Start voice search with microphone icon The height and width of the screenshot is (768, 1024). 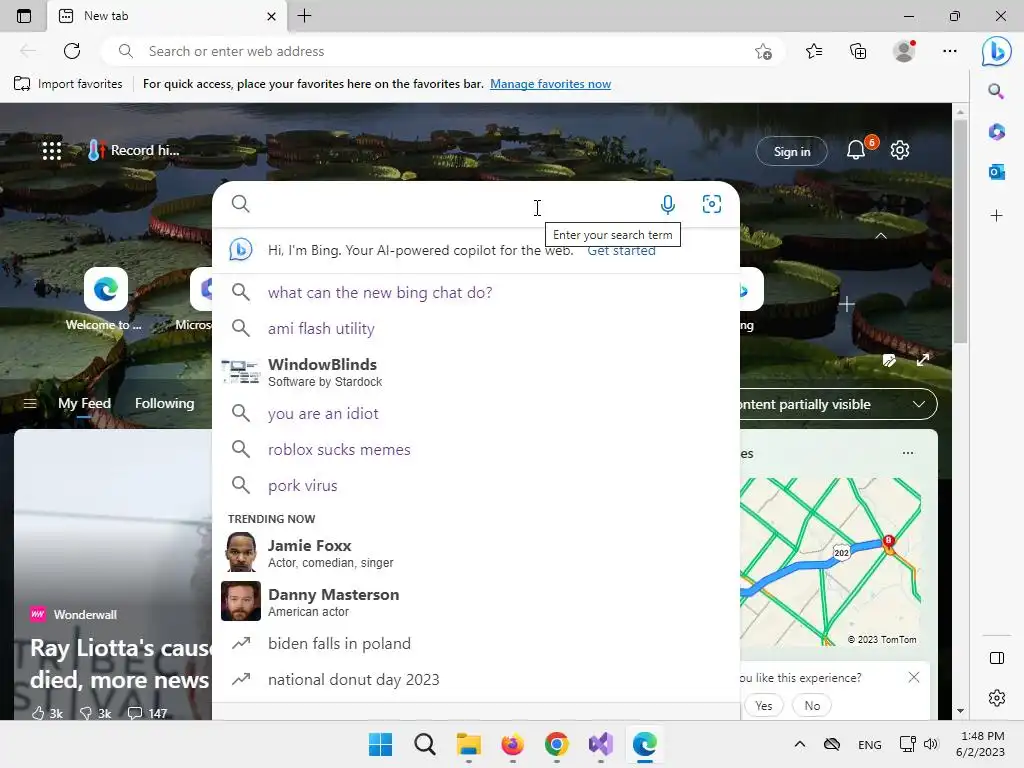(667, 204)
